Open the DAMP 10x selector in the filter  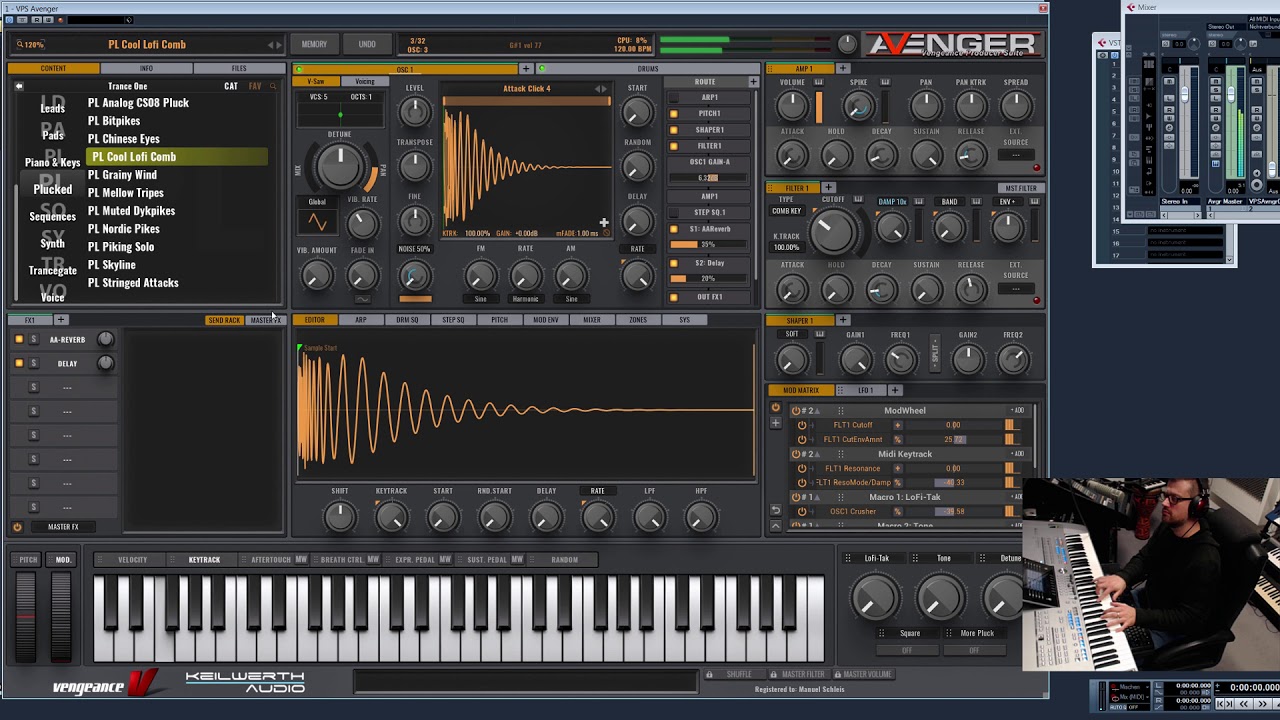tap(892, 202)
